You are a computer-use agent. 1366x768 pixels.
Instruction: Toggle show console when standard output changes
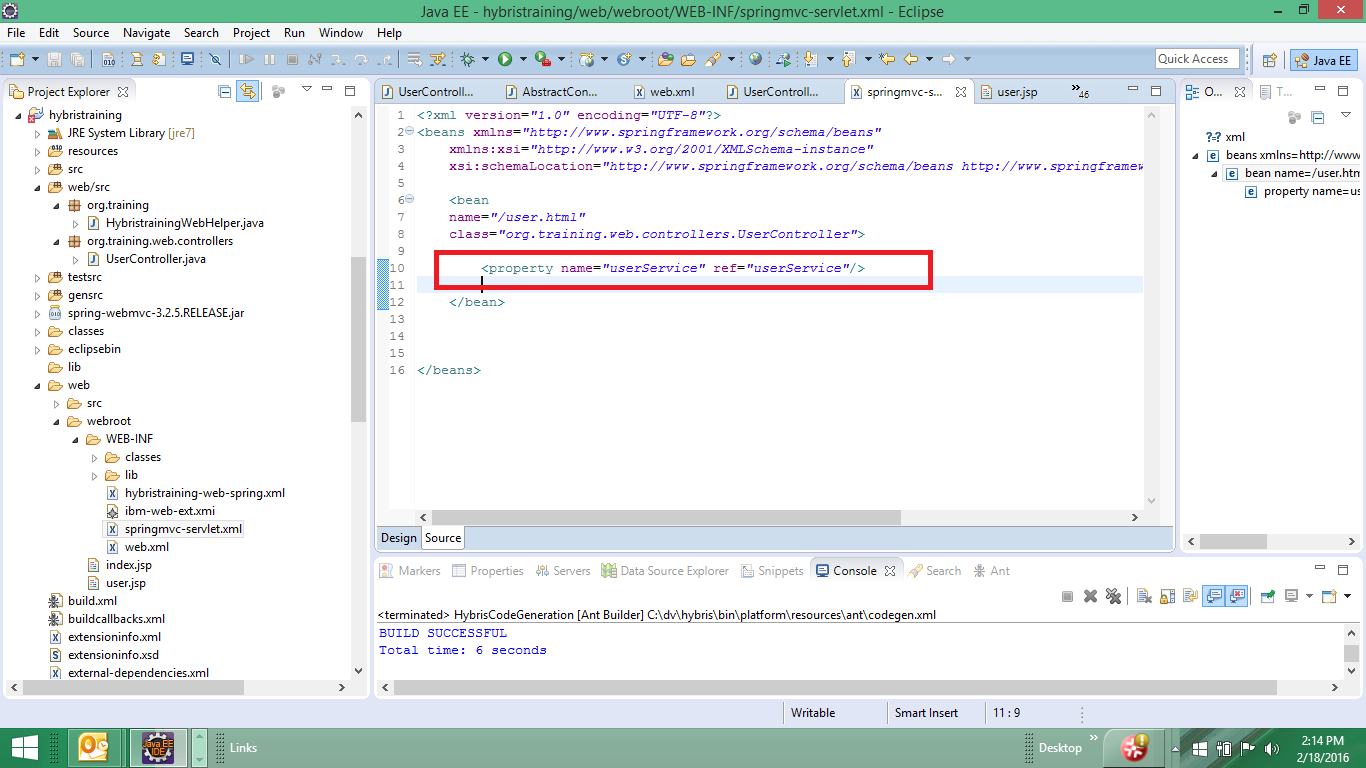[1212, 596]
